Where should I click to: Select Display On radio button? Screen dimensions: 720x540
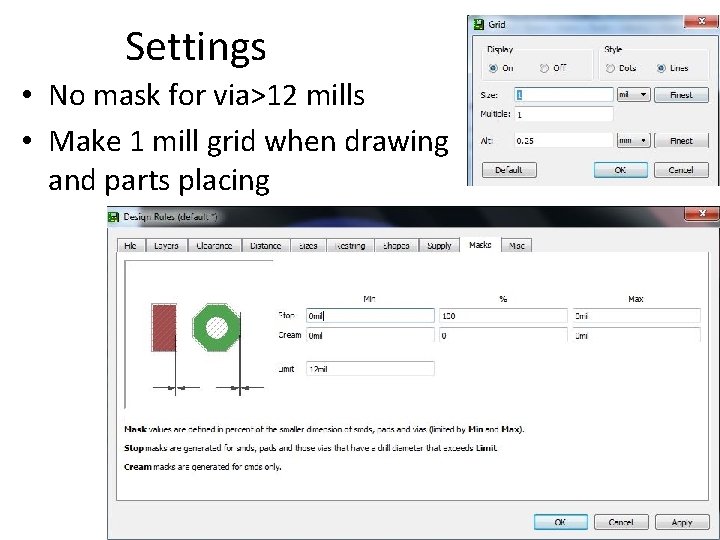coord(493,68)
